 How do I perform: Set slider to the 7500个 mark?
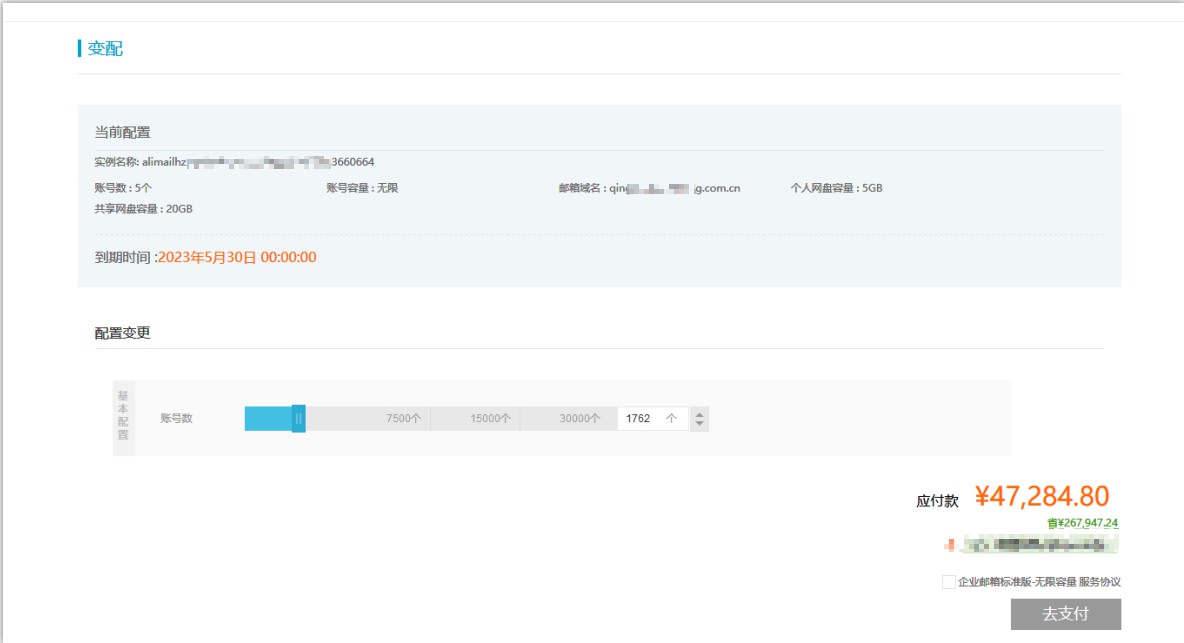point(403,419)
